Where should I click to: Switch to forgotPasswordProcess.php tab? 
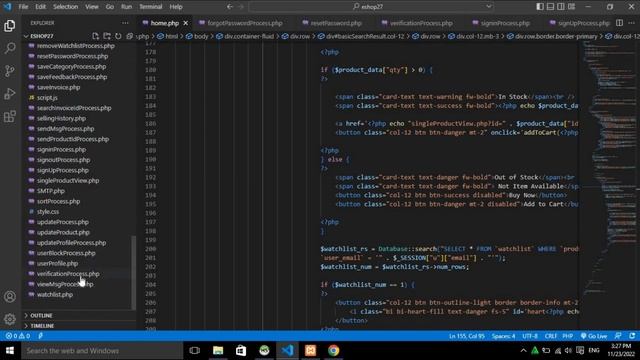pos(241,23)
